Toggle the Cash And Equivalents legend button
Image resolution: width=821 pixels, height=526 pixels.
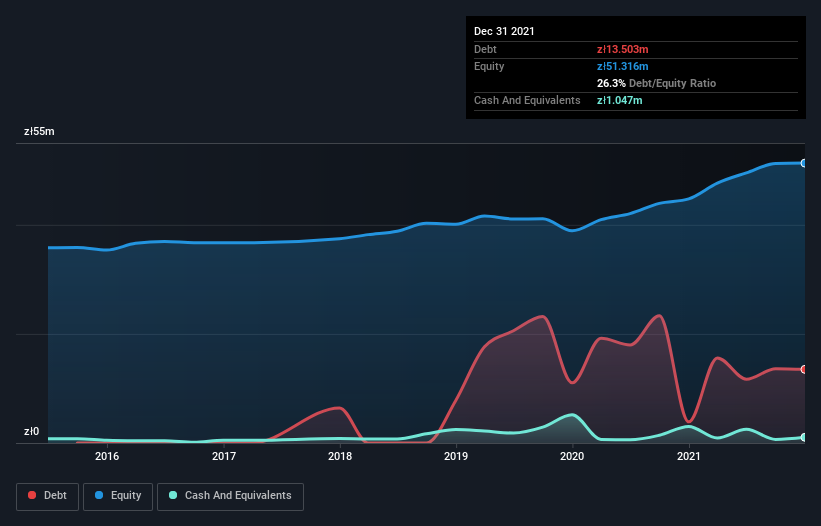click(230, 496)
